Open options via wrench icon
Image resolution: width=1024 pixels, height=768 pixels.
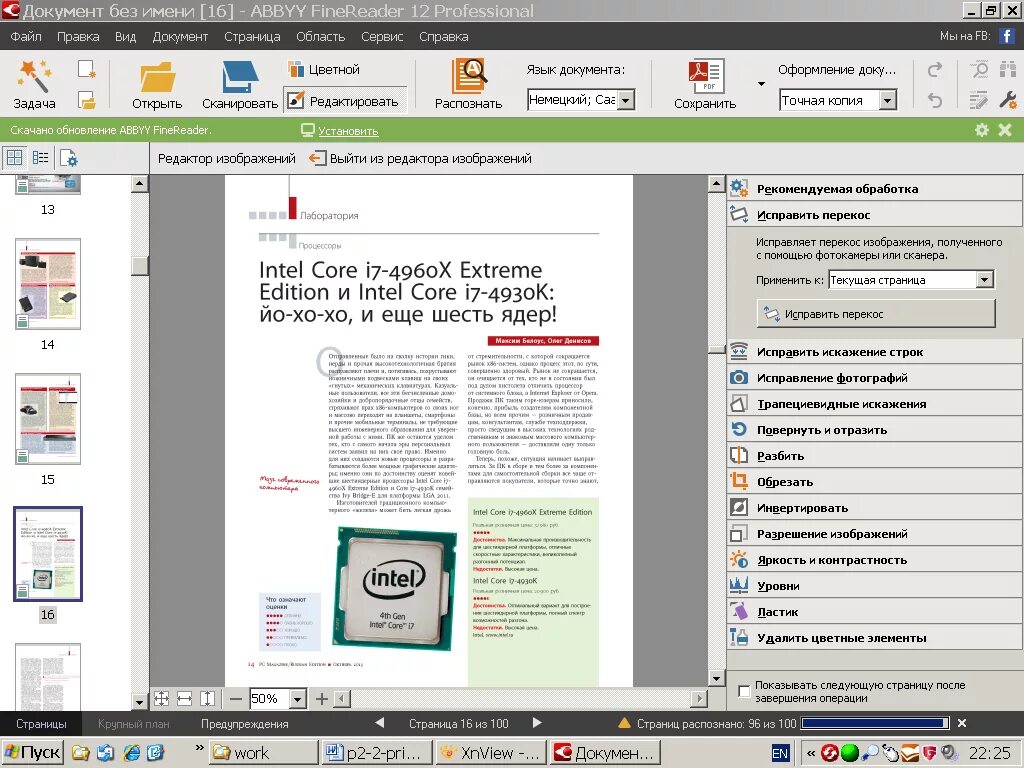point(1008,101)
